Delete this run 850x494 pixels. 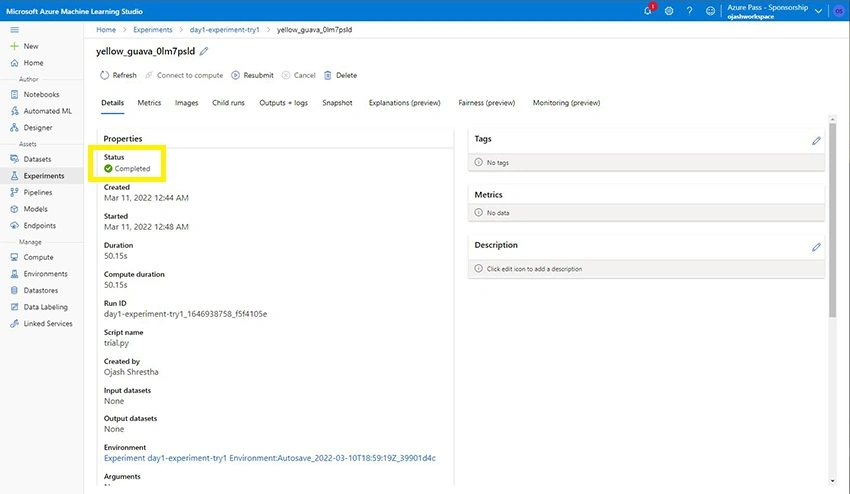click(340, 75)
